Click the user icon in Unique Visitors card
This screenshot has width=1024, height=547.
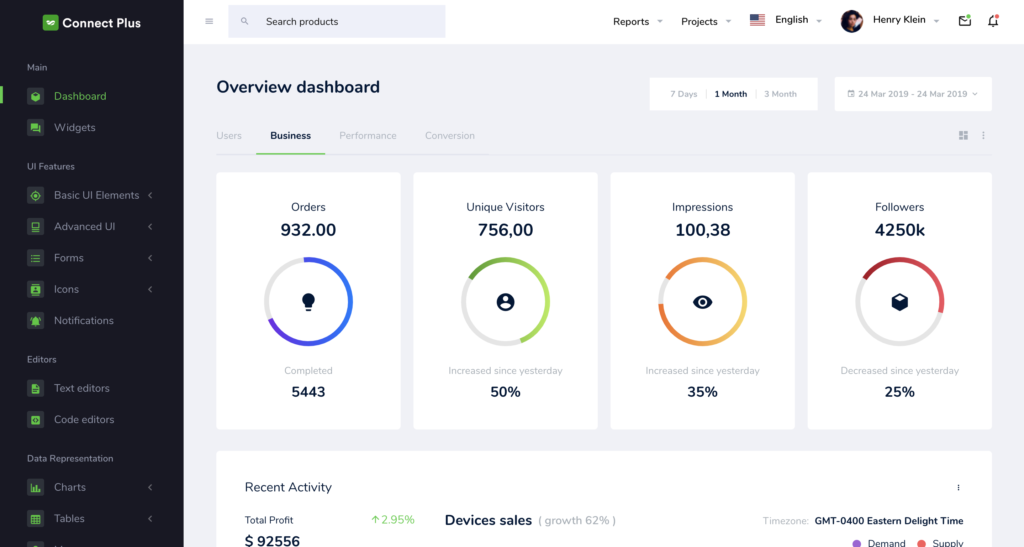click(x=505, y=301)
